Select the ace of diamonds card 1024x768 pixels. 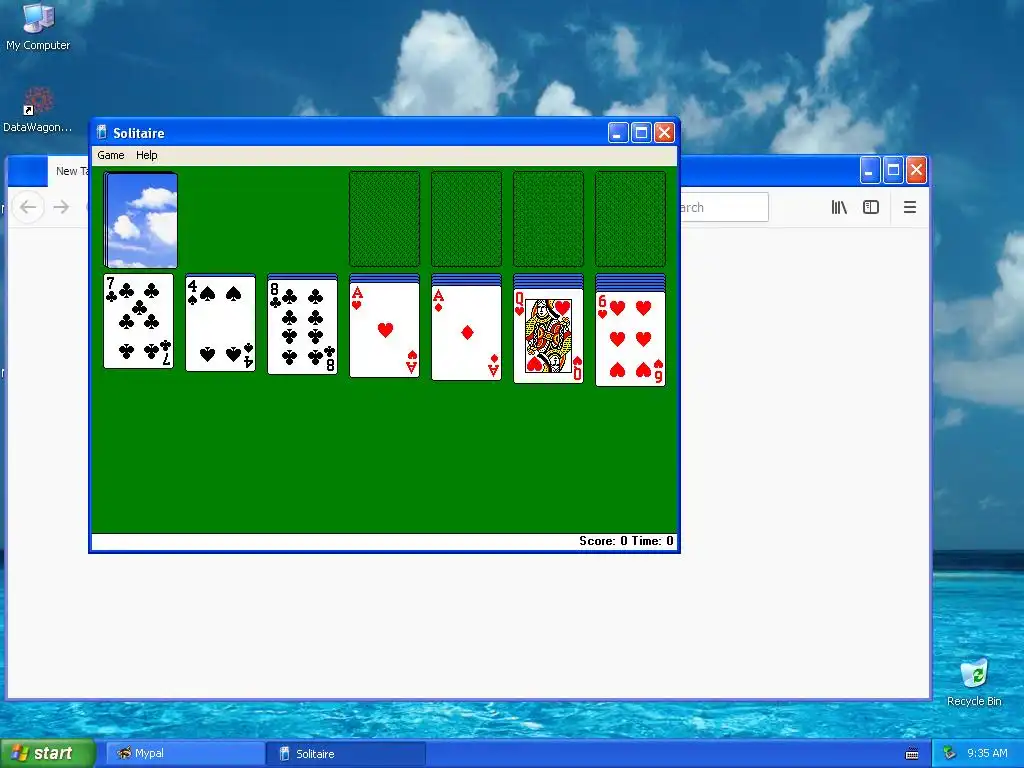pos(466,332)
